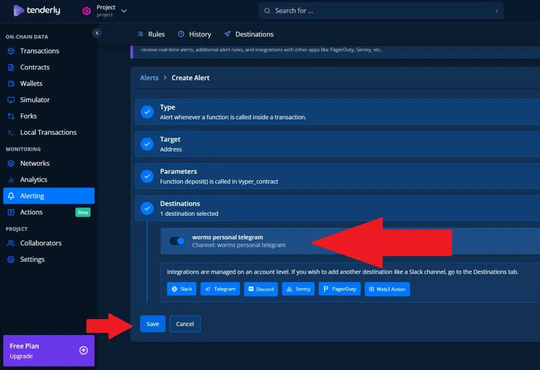The width and height of the screenshot is (540, 370).
Task: Click the Wallets icon
Action: point(11,83)
